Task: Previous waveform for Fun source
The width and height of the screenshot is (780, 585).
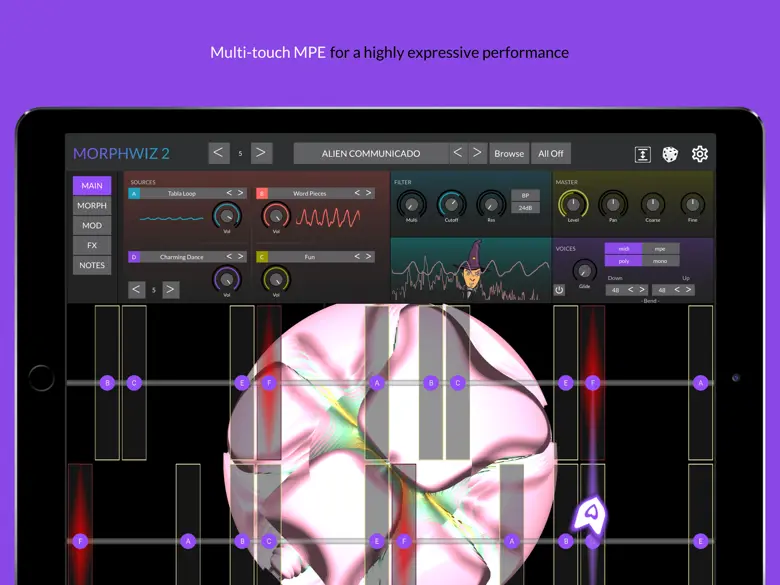Action: click(357, 256)
